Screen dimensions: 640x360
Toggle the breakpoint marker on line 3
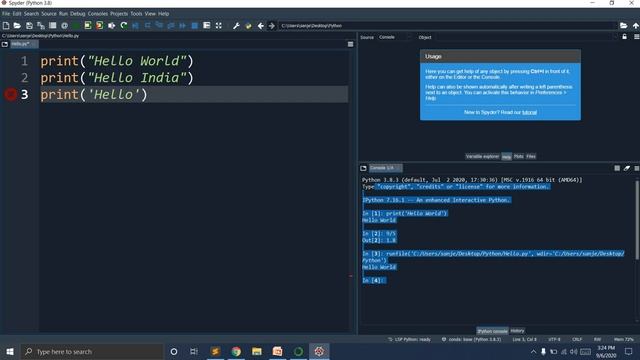pos(11,94)
